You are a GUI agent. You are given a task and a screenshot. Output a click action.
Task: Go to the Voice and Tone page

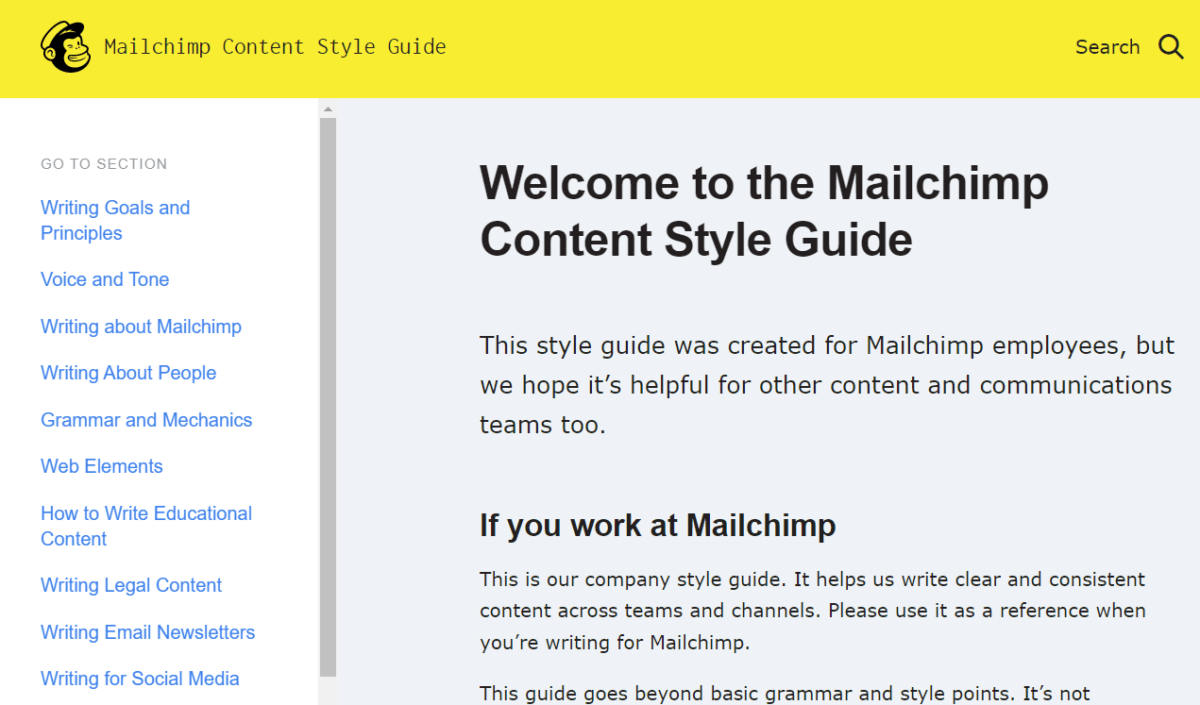pos(104,279)
